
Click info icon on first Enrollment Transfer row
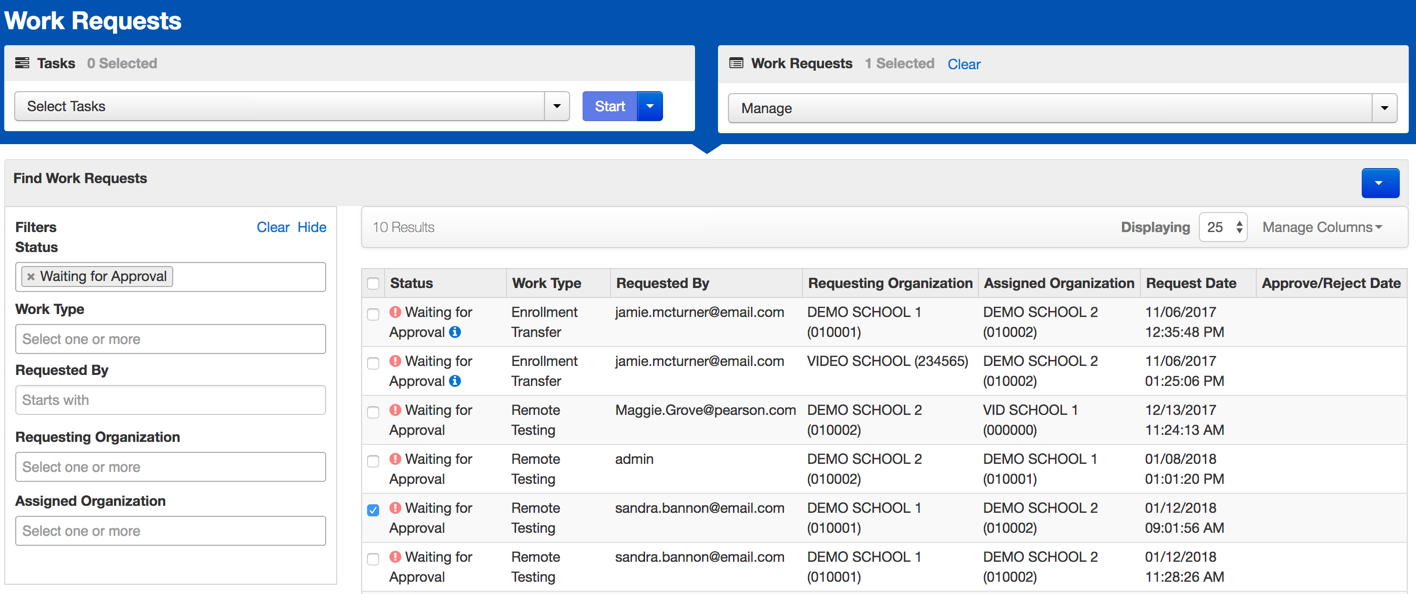[x=455, y=332]
